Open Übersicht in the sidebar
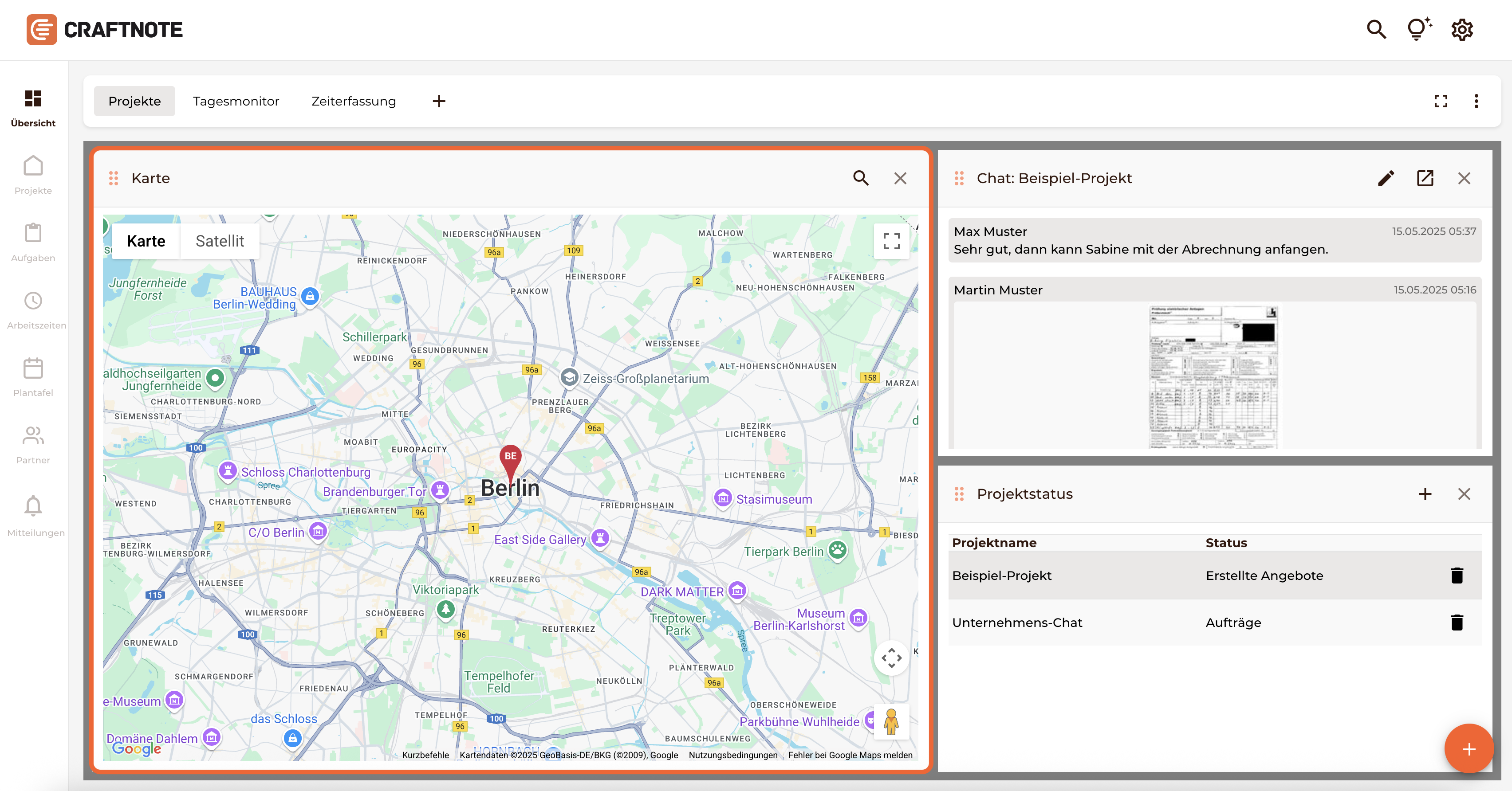1512x791 pixels. tap(33, 109)
